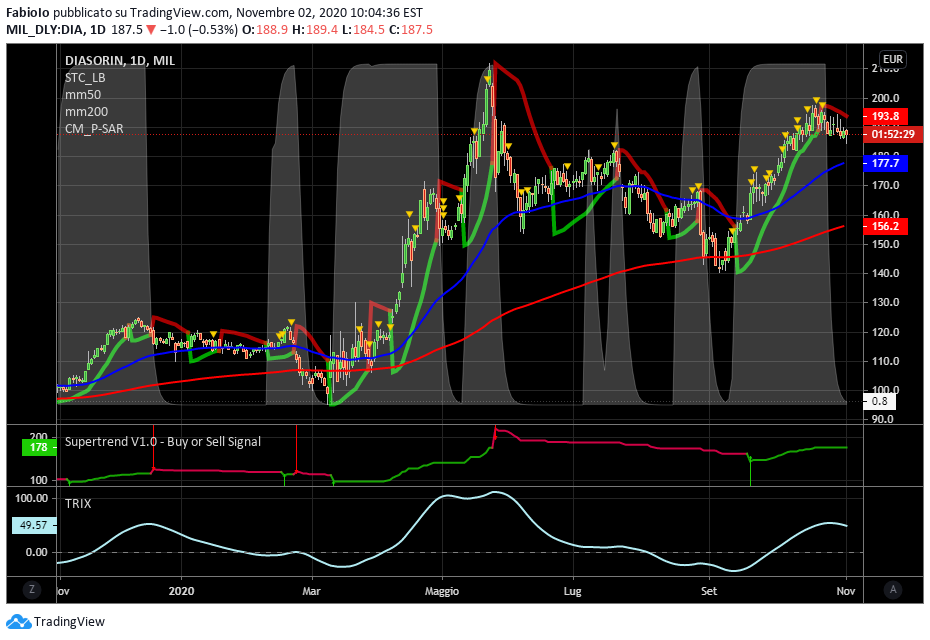The image size is (930, 640).
Task: Click the MIL_DLY:DIA, 1D symbol header
Action: click(56, 30)
